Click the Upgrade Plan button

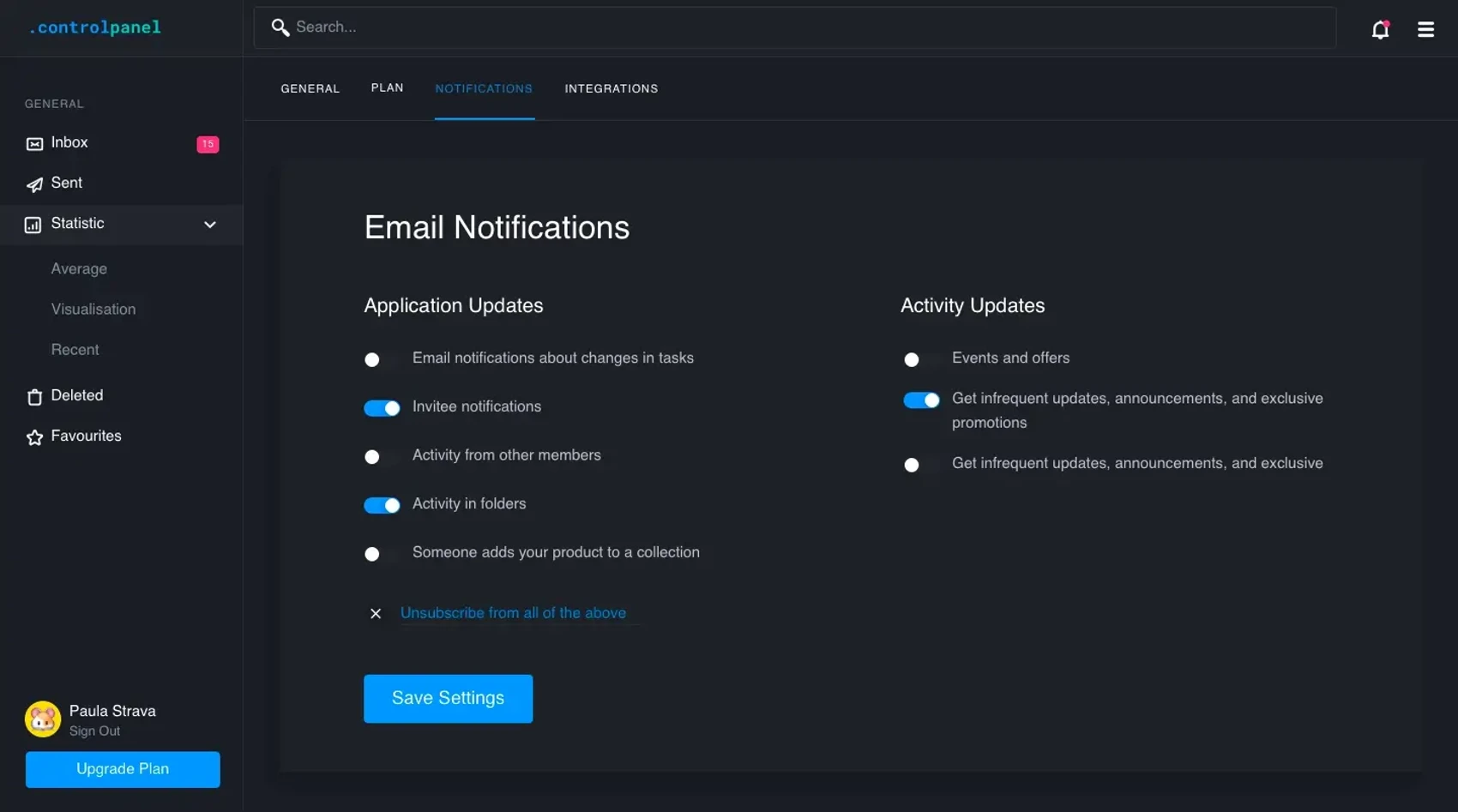tap(123, 769)
